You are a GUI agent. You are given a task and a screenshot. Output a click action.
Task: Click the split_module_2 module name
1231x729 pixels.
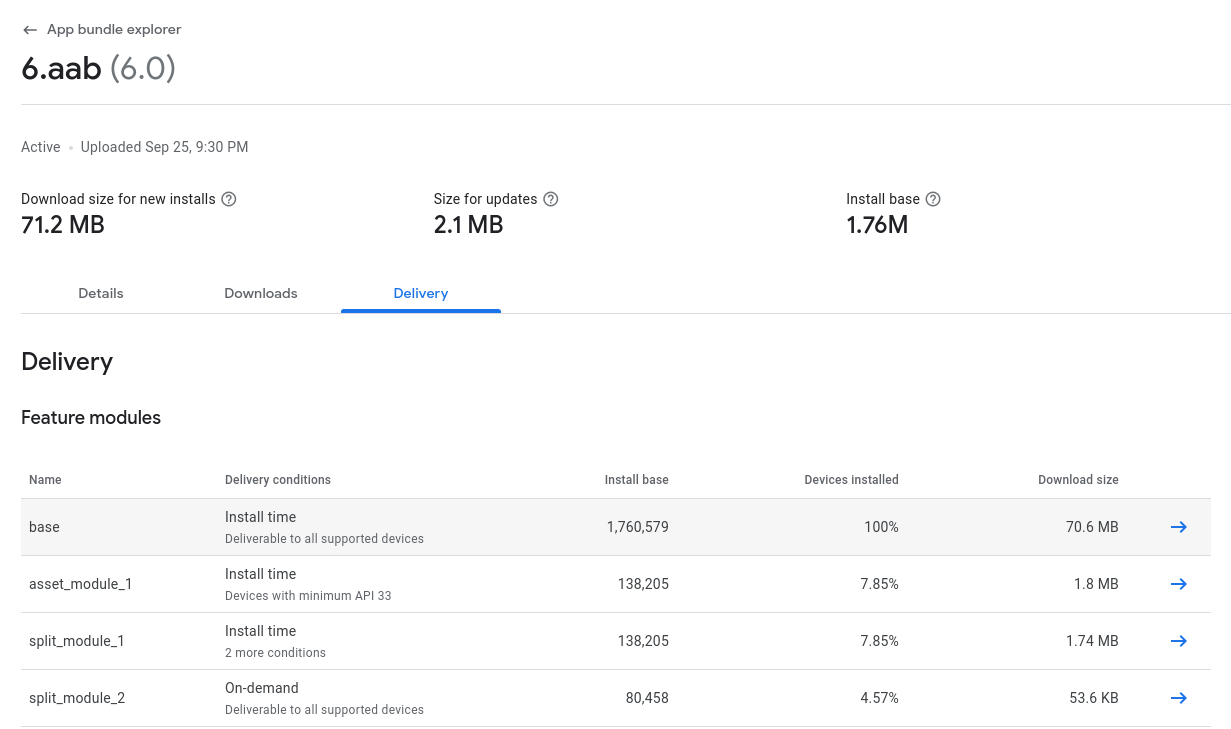point(77,698)
